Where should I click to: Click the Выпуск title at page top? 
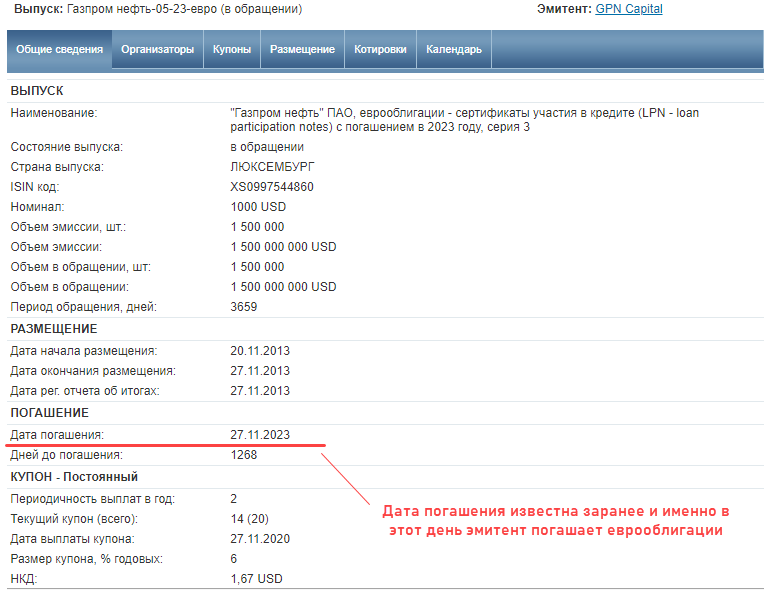click(158, 9)
